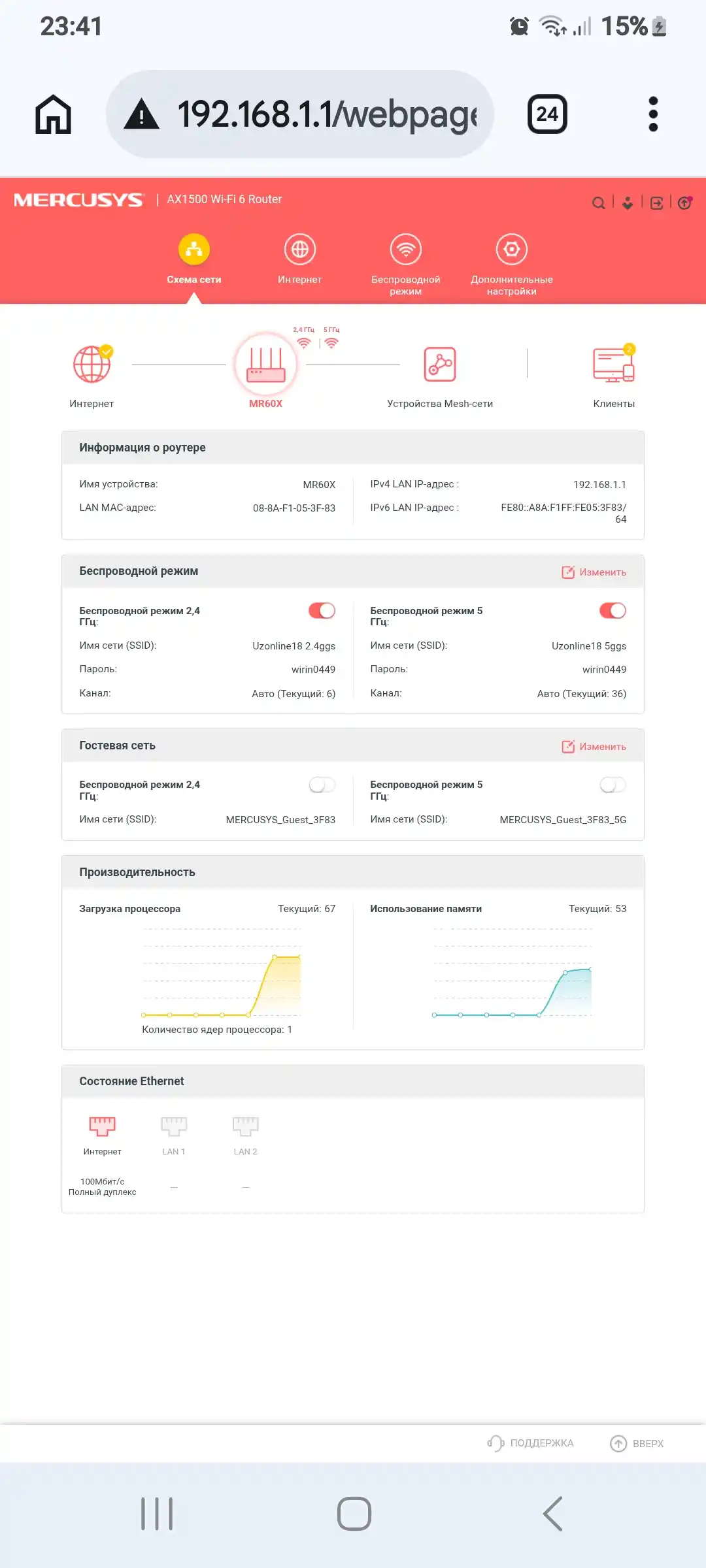
Task: Click SSID value Uzonline18 2.4ggs
Action: 294,646
